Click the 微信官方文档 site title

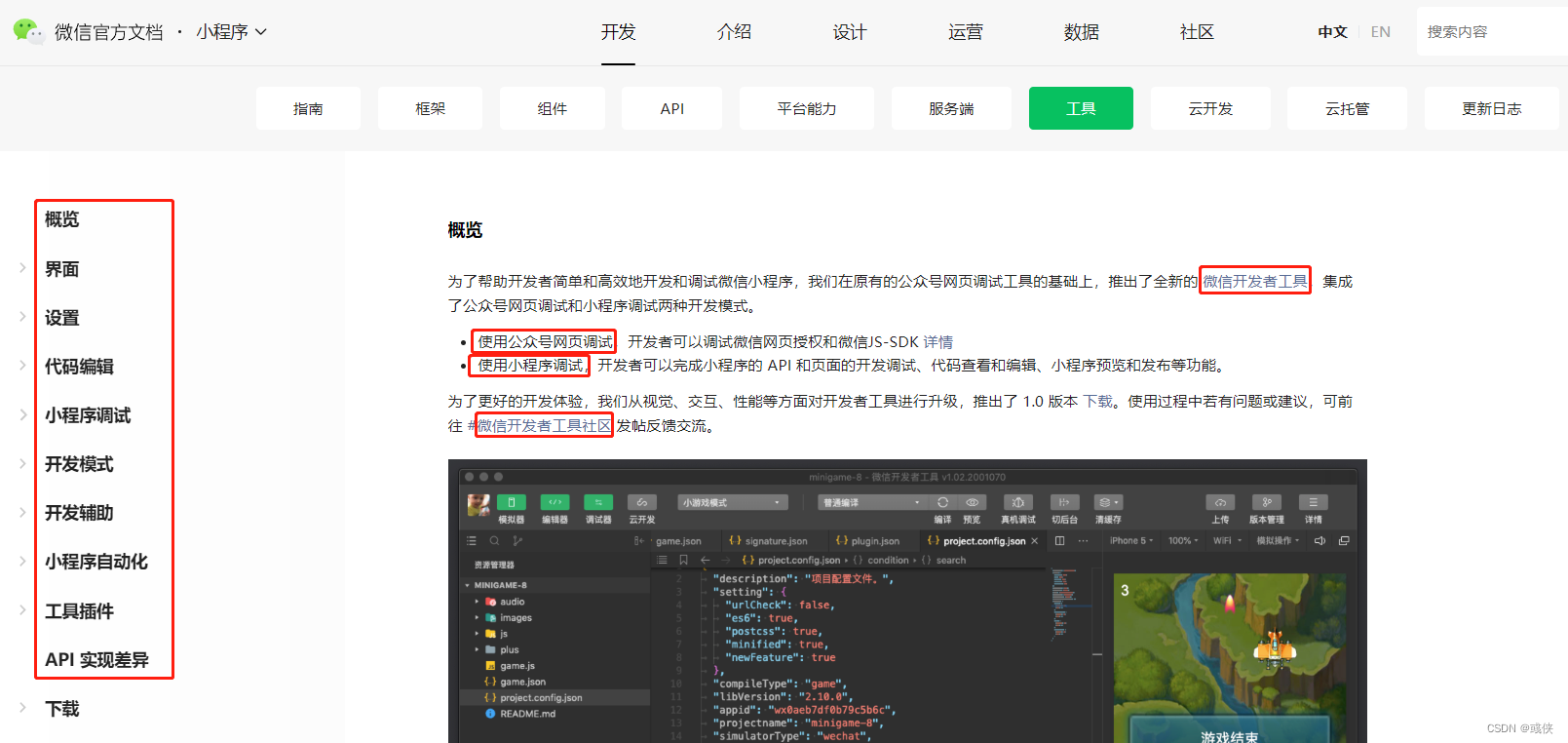tap(108, 32)
